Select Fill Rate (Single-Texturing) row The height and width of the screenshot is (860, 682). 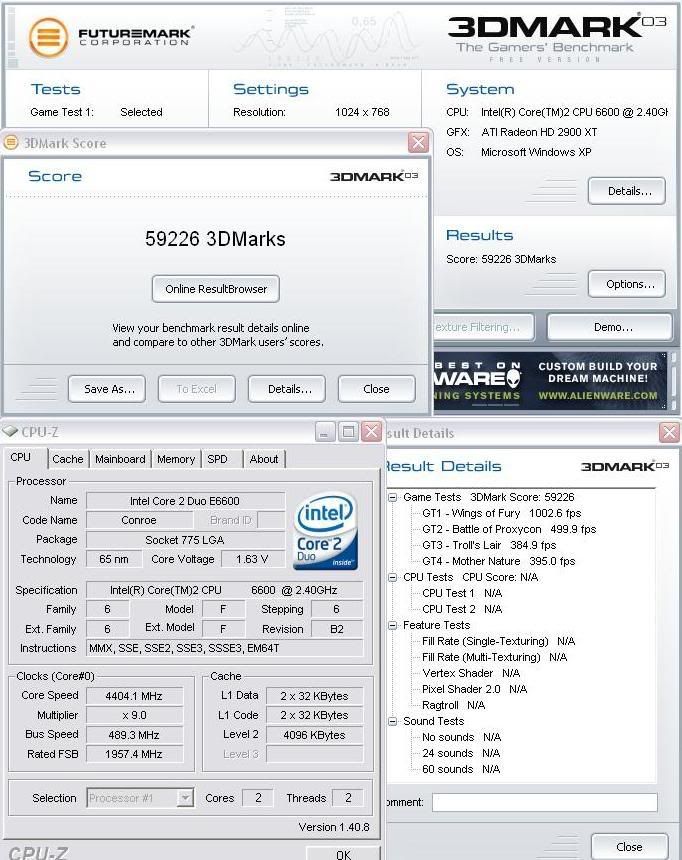click(498, 641)
